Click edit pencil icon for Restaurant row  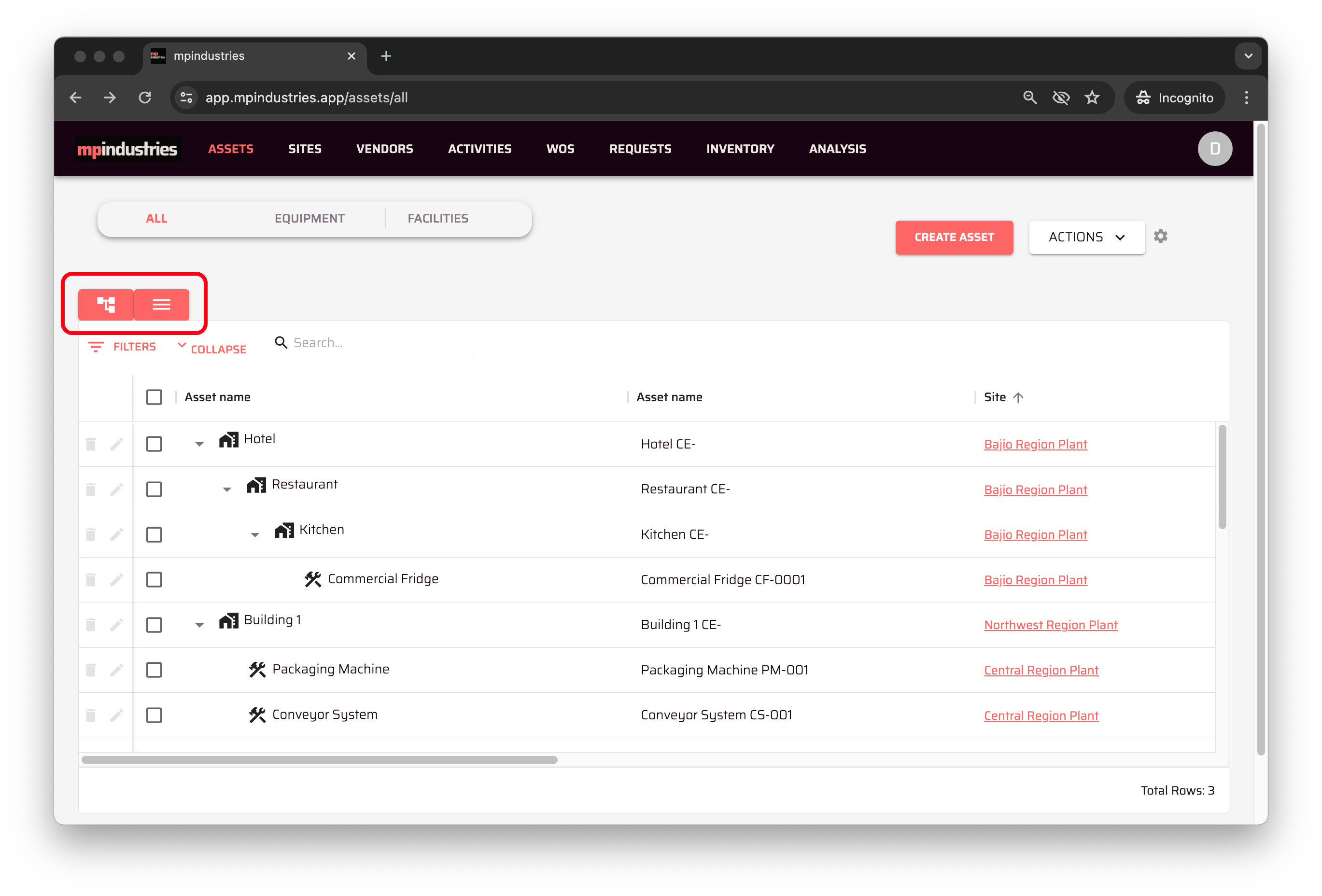click(117, 489)
